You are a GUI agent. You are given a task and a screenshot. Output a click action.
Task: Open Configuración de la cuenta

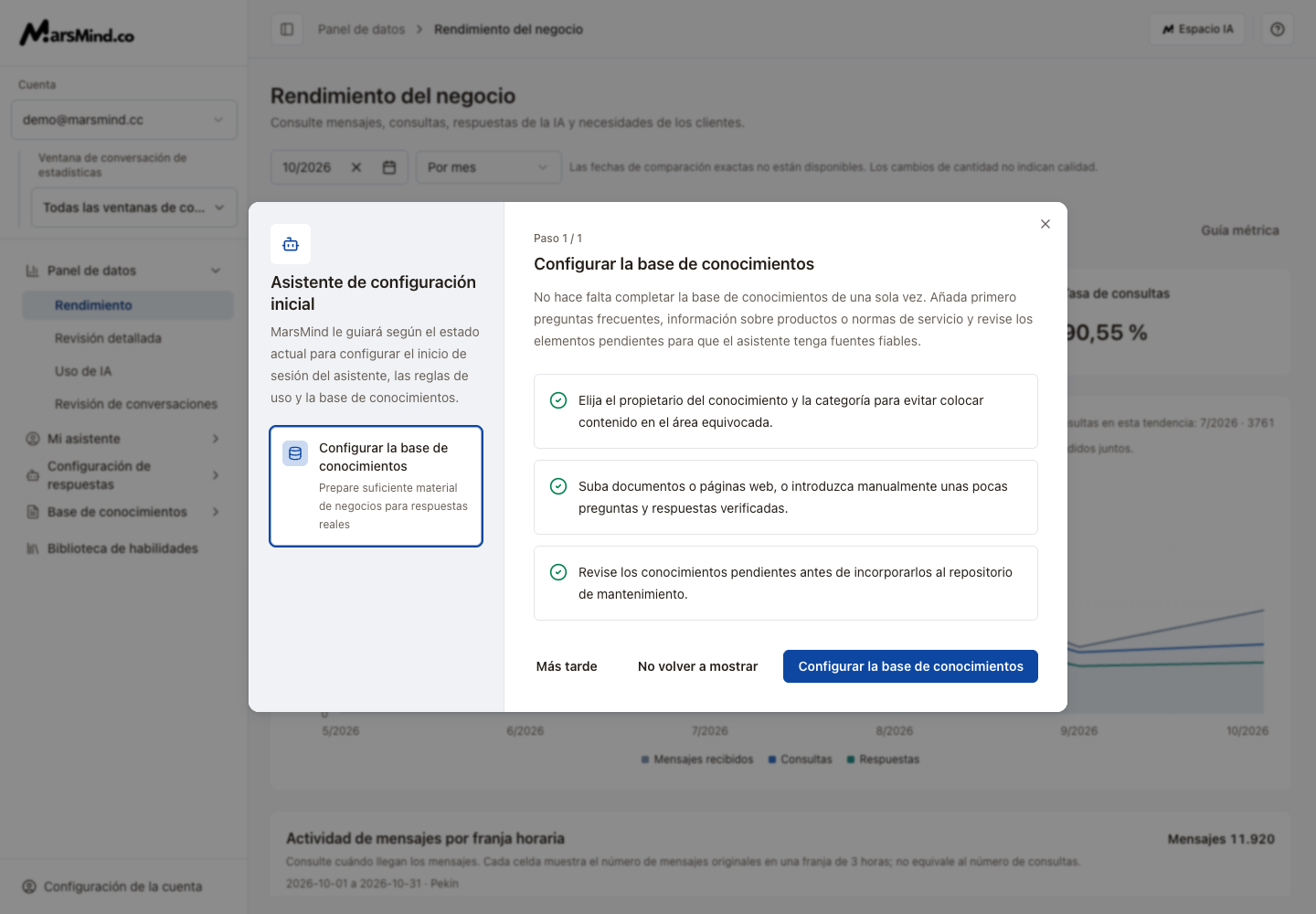pyautogui.click(x=123, y=887)
